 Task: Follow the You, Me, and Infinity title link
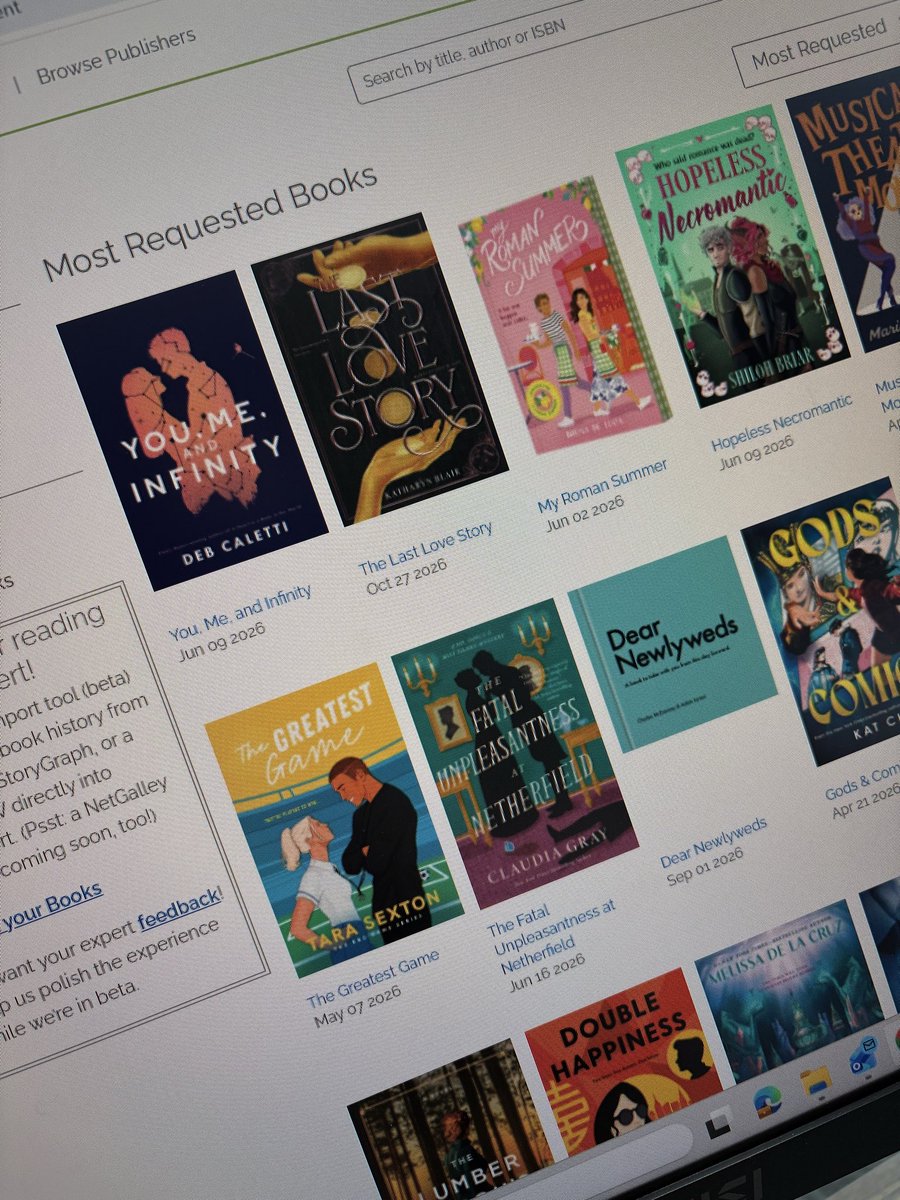240,612
